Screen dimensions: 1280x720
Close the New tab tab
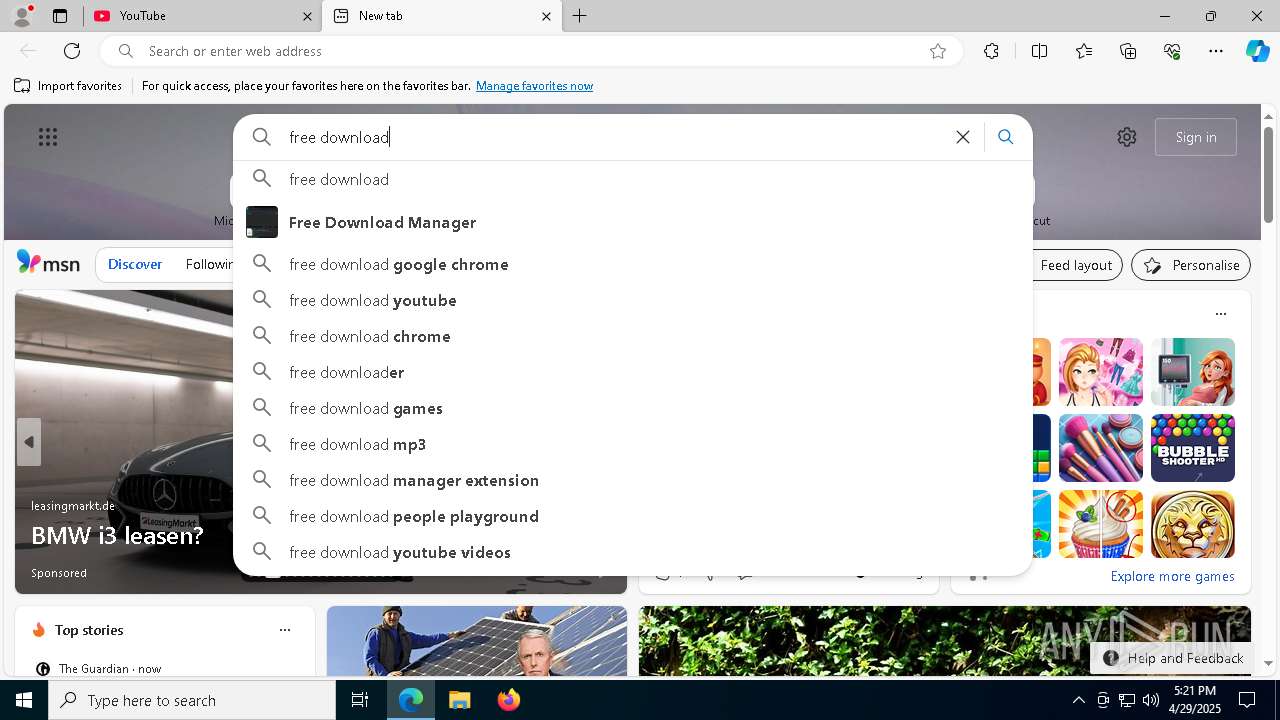[546, 16]
